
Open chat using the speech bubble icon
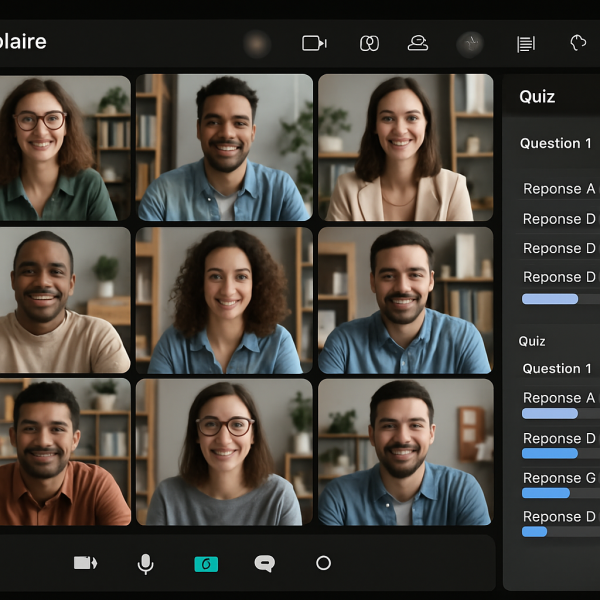(x=264, y=564)
